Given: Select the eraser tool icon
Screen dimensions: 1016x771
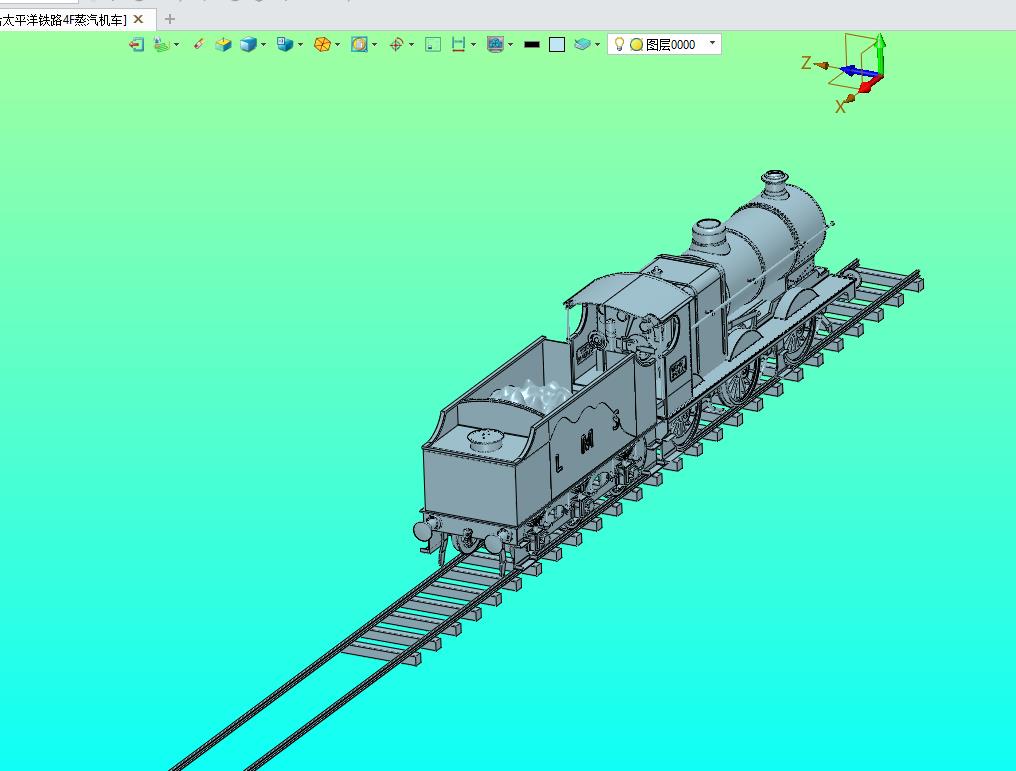Looking at the screenshot, I should click(199, 44).
